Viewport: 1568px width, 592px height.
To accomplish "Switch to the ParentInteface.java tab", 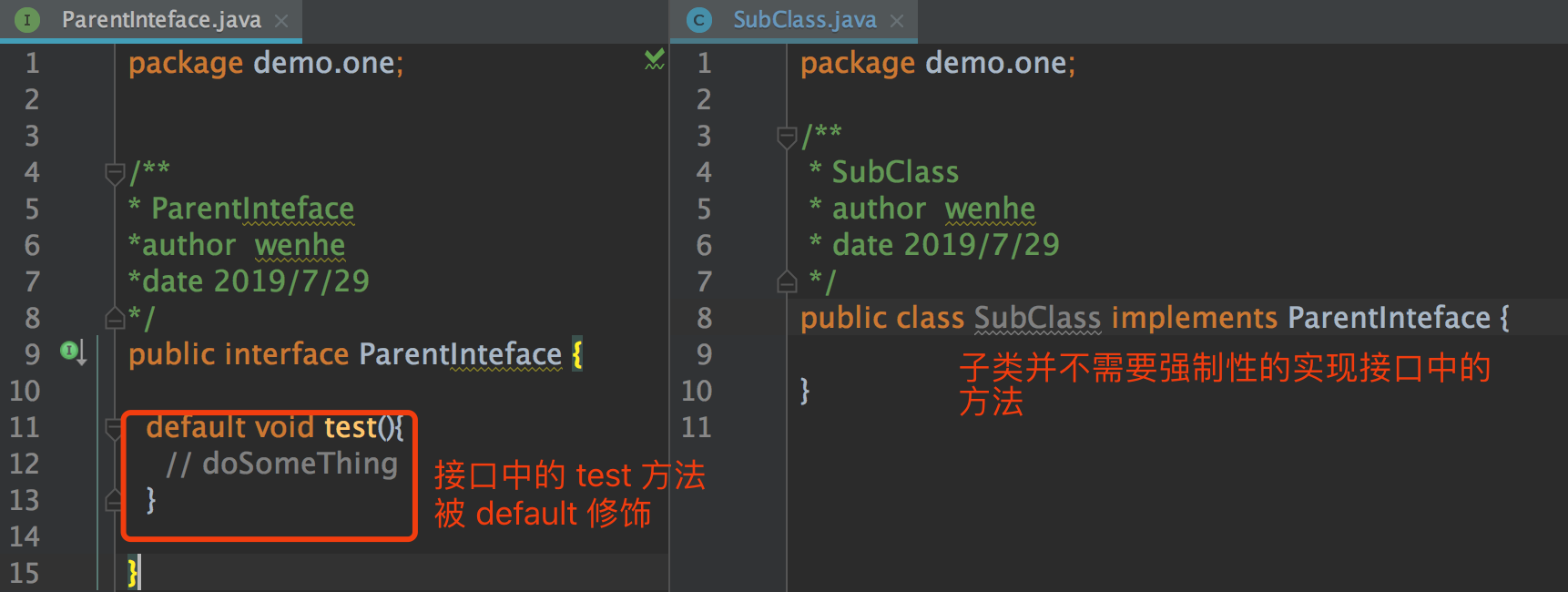I will (x=161, y=19).
